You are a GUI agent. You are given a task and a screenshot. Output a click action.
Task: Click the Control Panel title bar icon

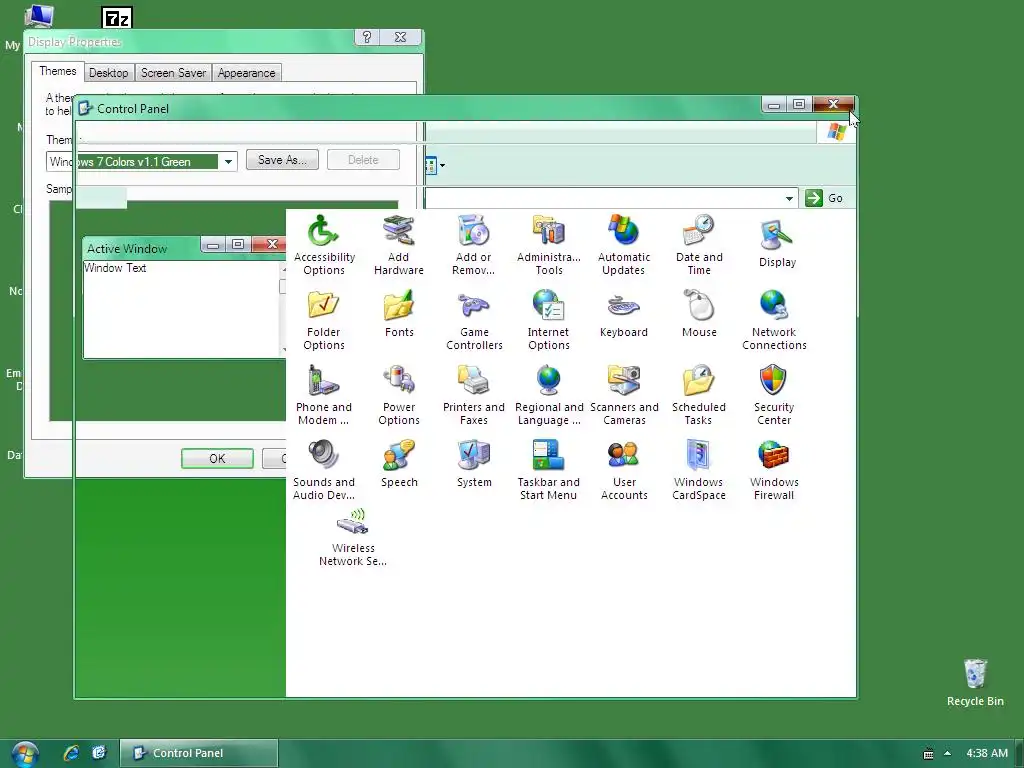(85, 108)
